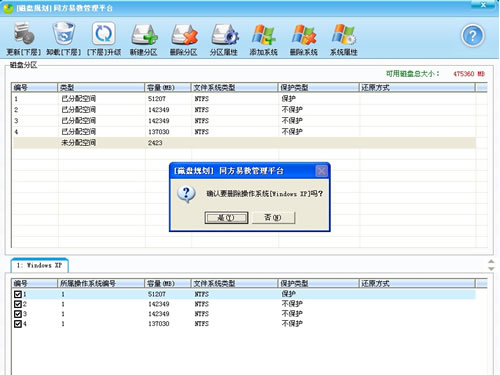Screen dimensions: 500x375
Task: Switch to the '1: Windows XP' tab
Action: pos(39,265)
